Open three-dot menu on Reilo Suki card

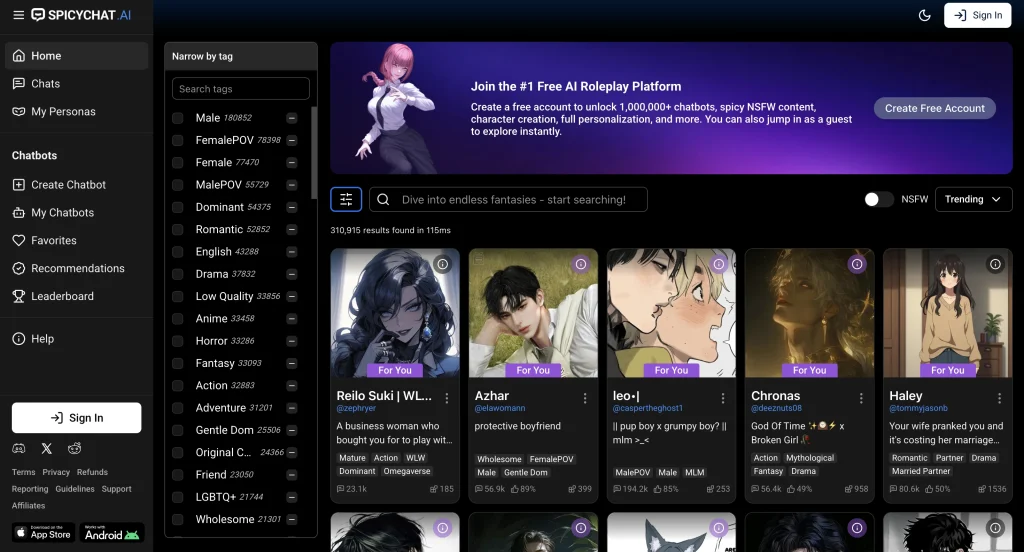pos(447,398)
